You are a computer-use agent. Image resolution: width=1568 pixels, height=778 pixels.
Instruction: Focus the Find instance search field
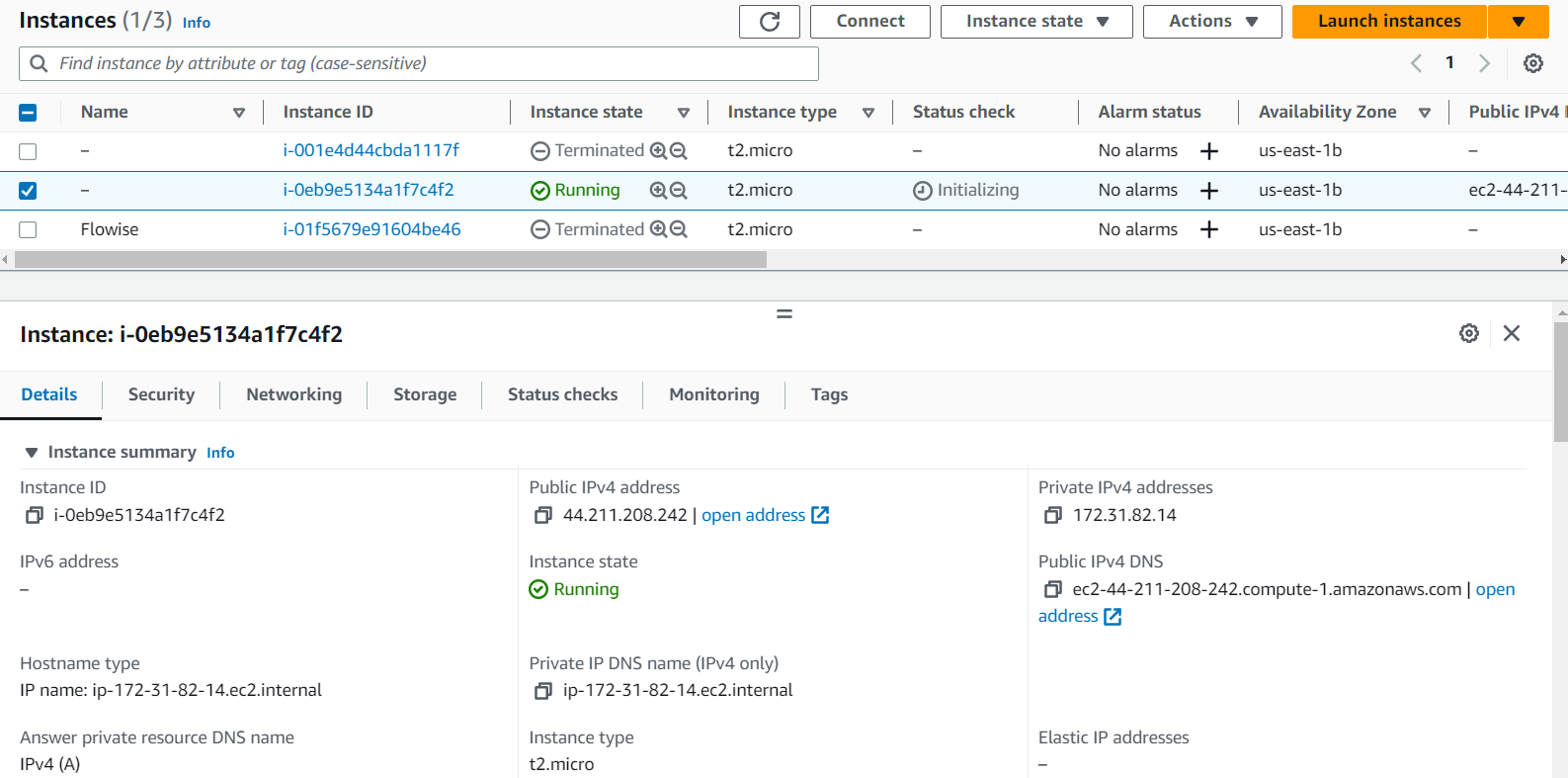pos(425,63)
